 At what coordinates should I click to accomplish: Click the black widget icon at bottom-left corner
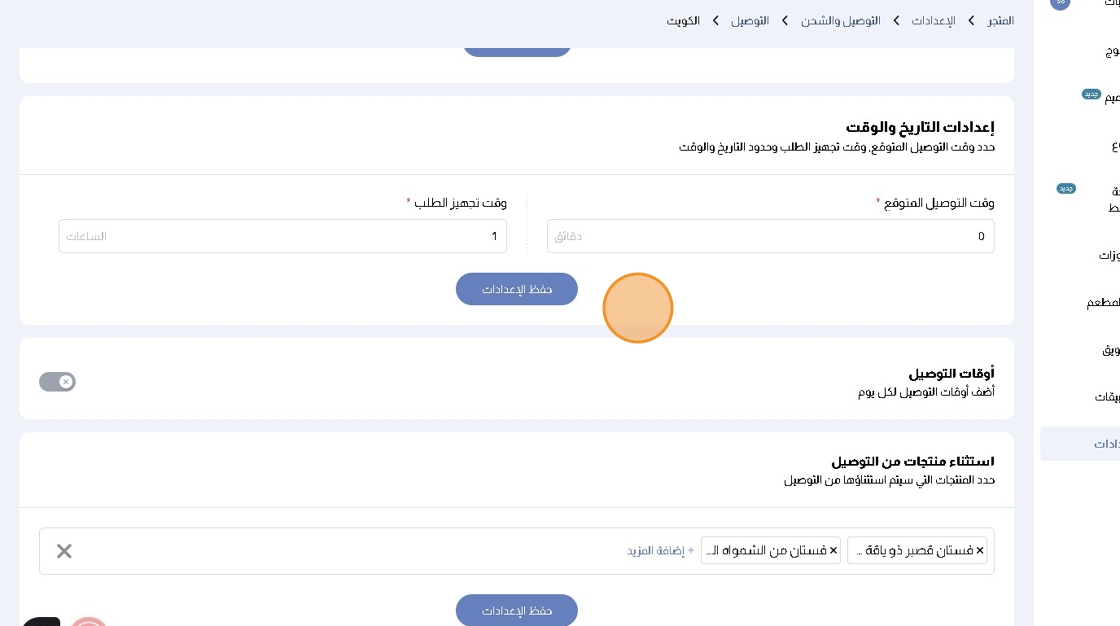pos(40,622)
